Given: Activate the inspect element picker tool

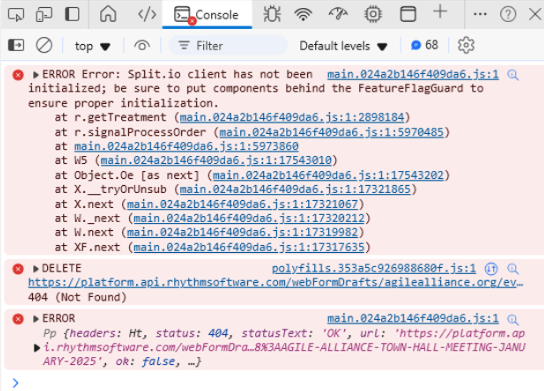Looking at the screenshot, I should [x=16, y=15].
